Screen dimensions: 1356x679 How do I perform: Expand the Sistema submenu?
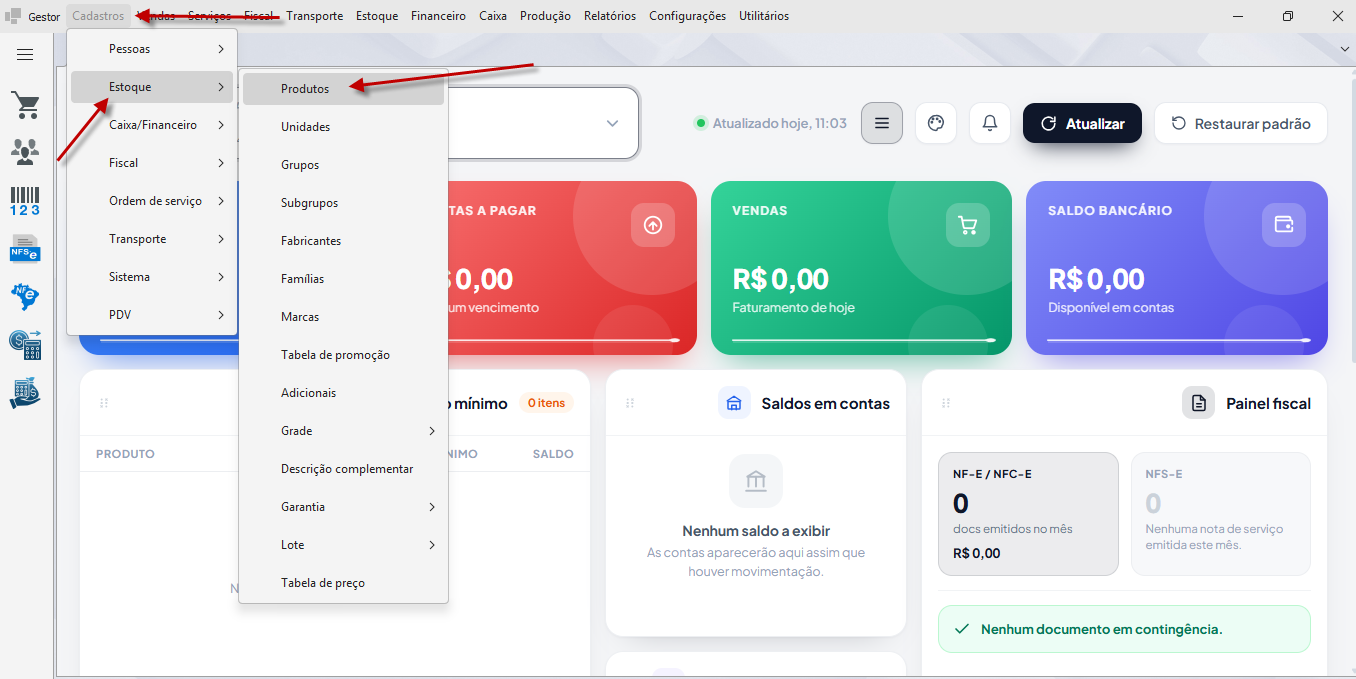pyautogui.click(x=152, y=277)
